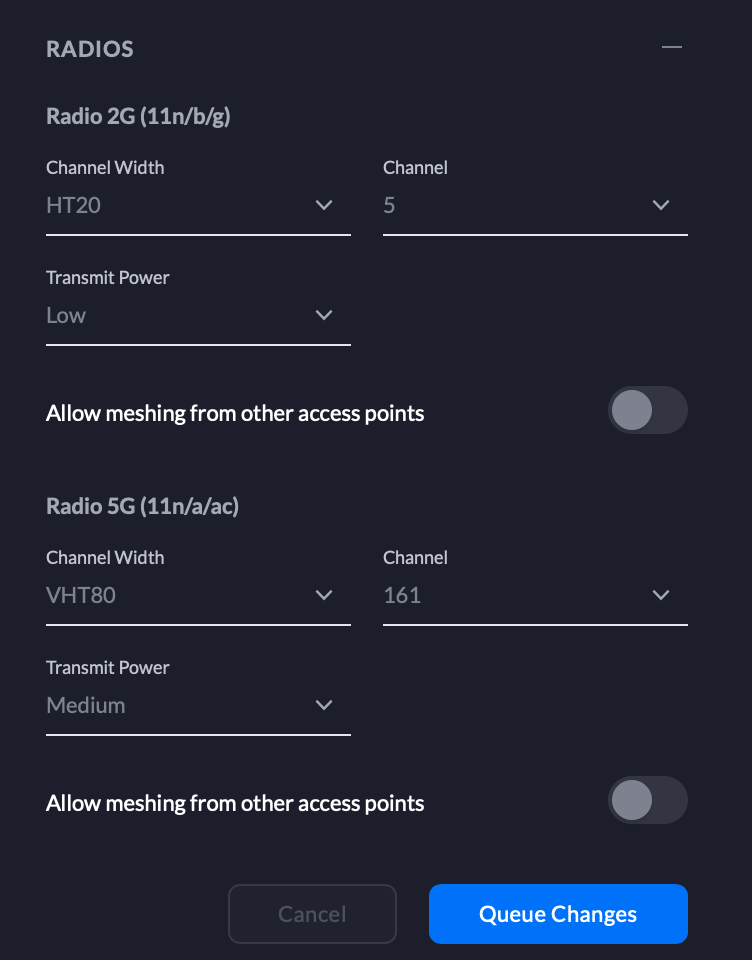Click the chevron beside VHT80
Screen dimensions: 752x960
324,595
